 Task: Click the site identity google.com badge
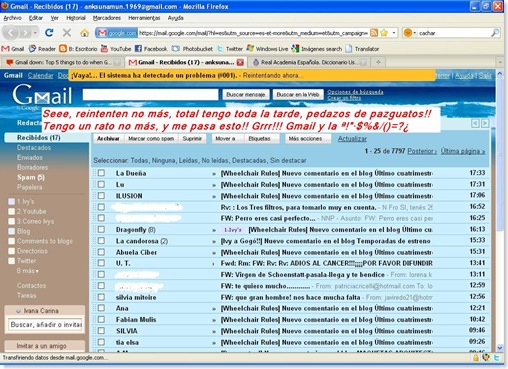(117, 33)
